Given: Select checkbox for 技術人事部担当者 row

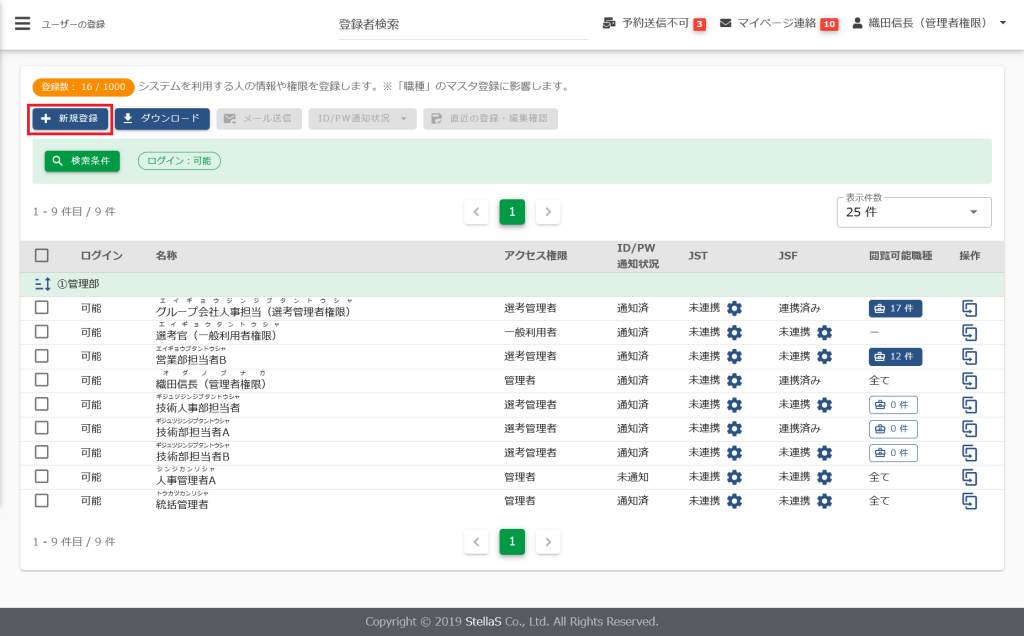Looking at the screenshot, I should click(x=42, y=404).
